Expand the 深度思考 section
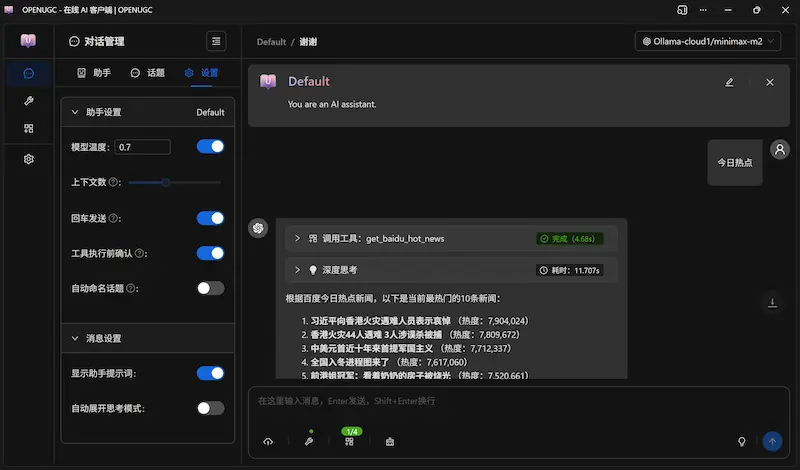The image size is (800, 470). [x=297, y=270]
